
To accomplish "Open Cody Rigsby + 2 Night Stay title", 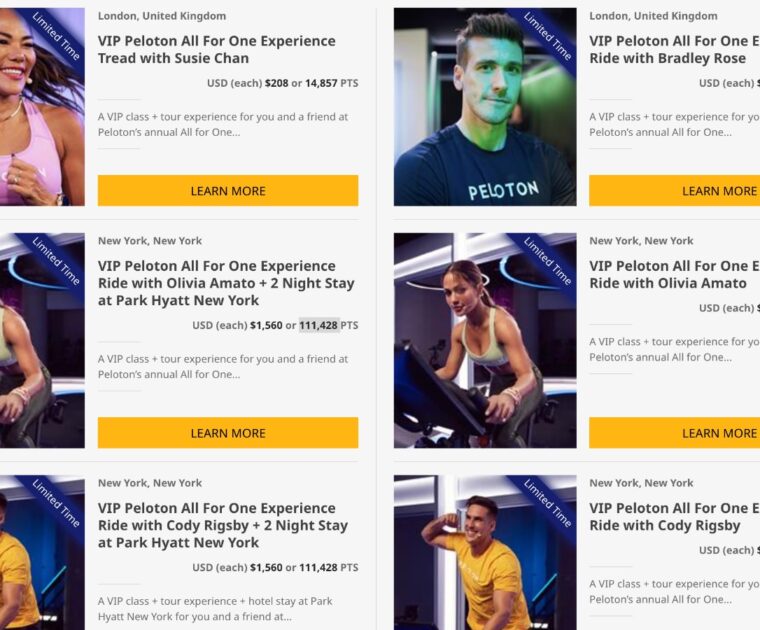I will click(223, 525).
